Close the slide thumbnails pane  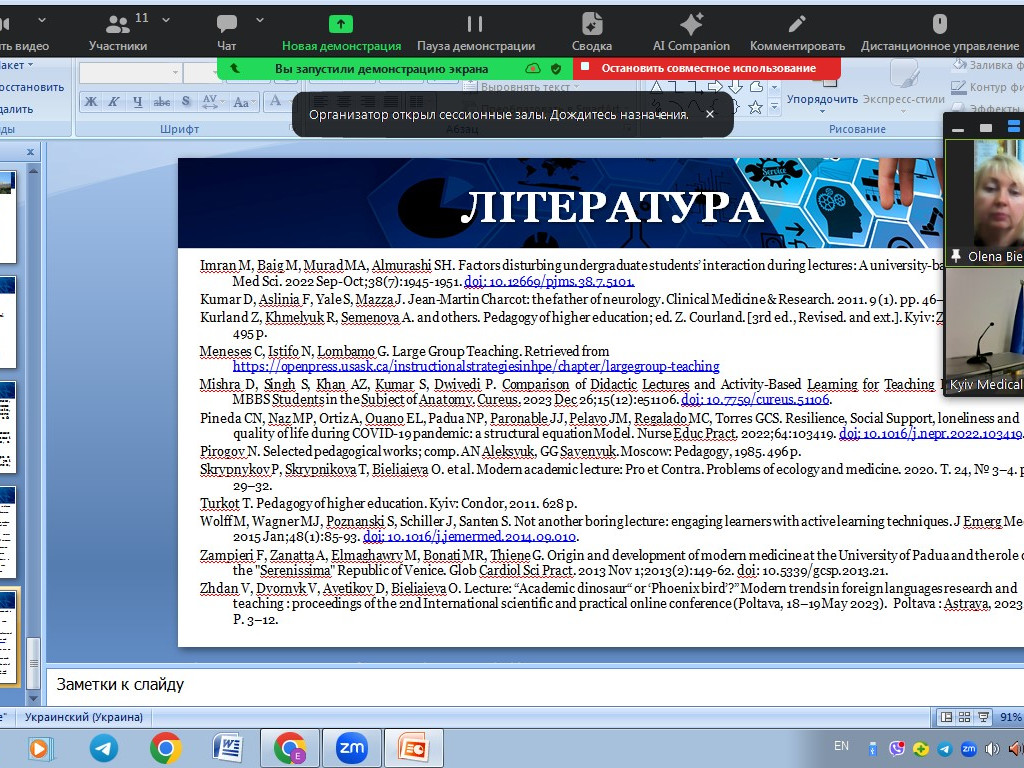[30, 152]
